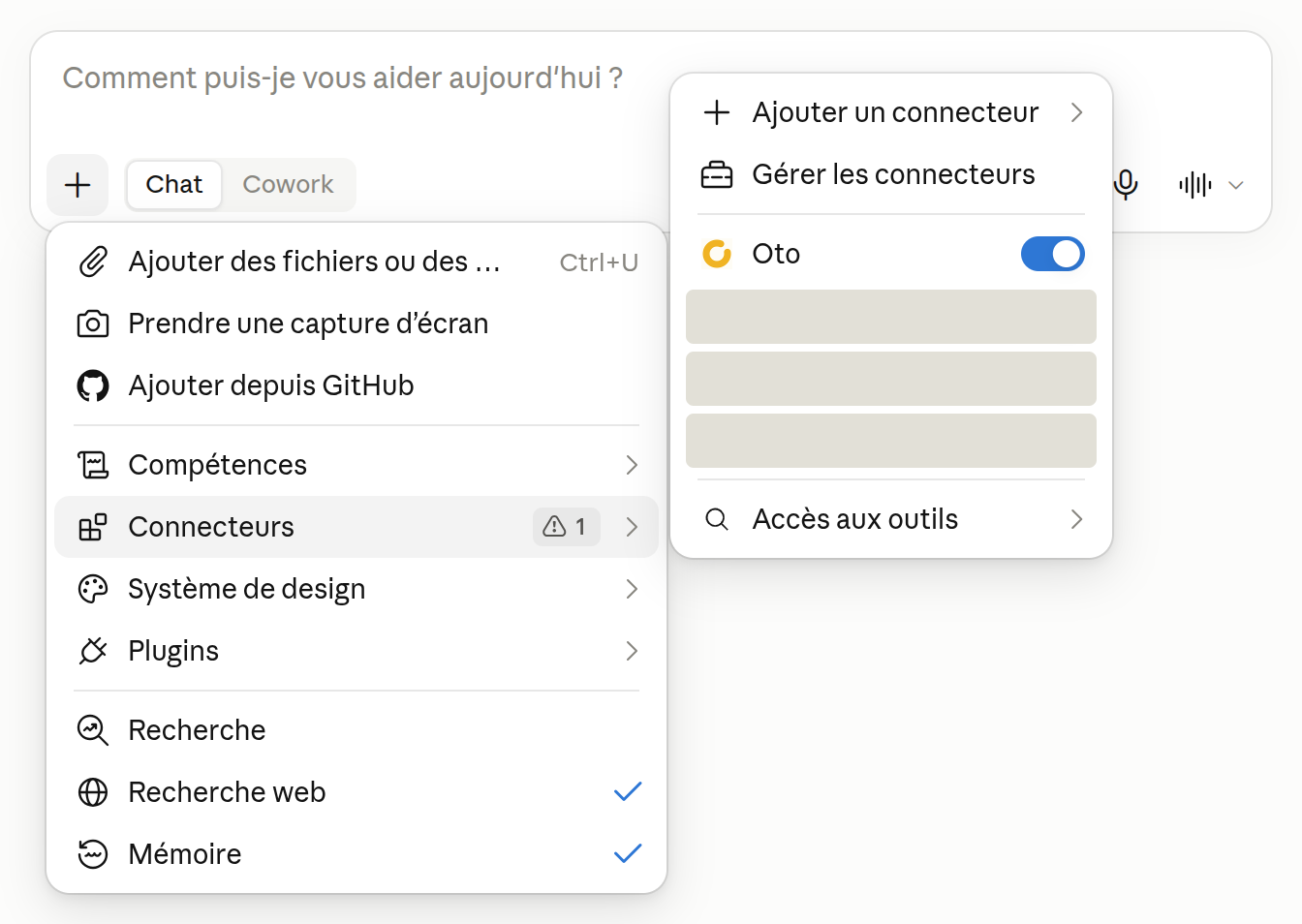Click the GitHub logo icon

pyautogui.click(x=93, y=385)
